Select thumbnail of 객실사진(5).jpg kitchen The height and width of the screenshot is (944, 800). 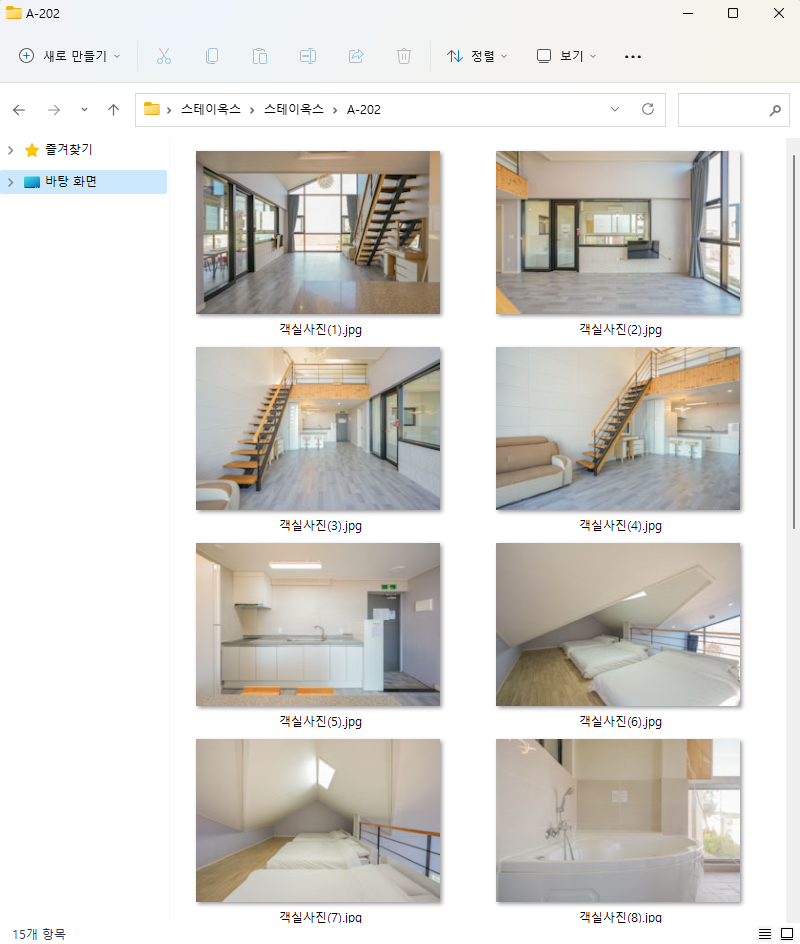coord(318,625)
